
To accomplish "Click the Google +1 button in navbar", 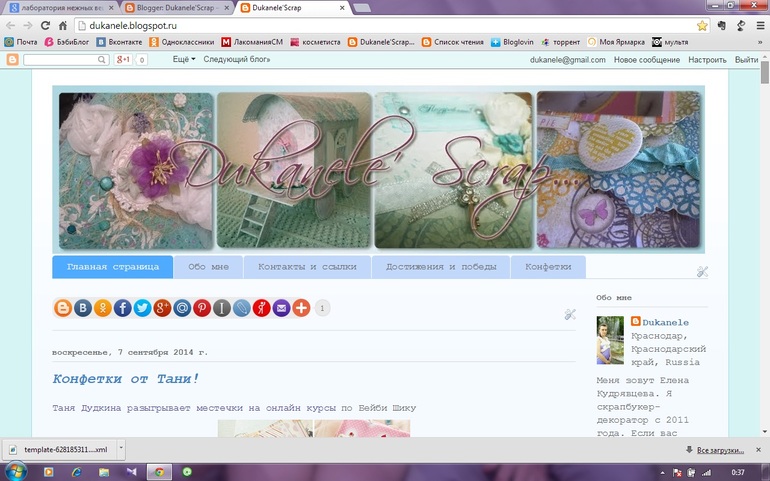I will point(124,60).
